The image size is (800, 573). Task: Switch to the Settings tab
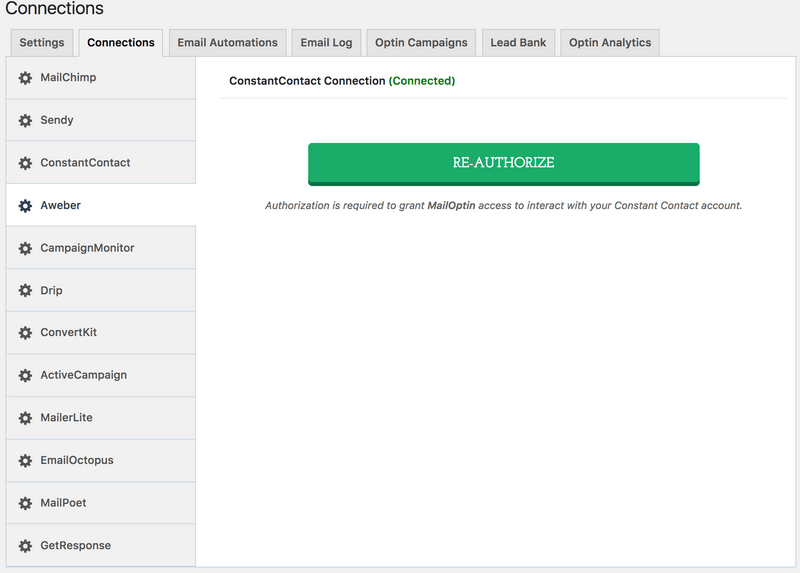point(42,43)
